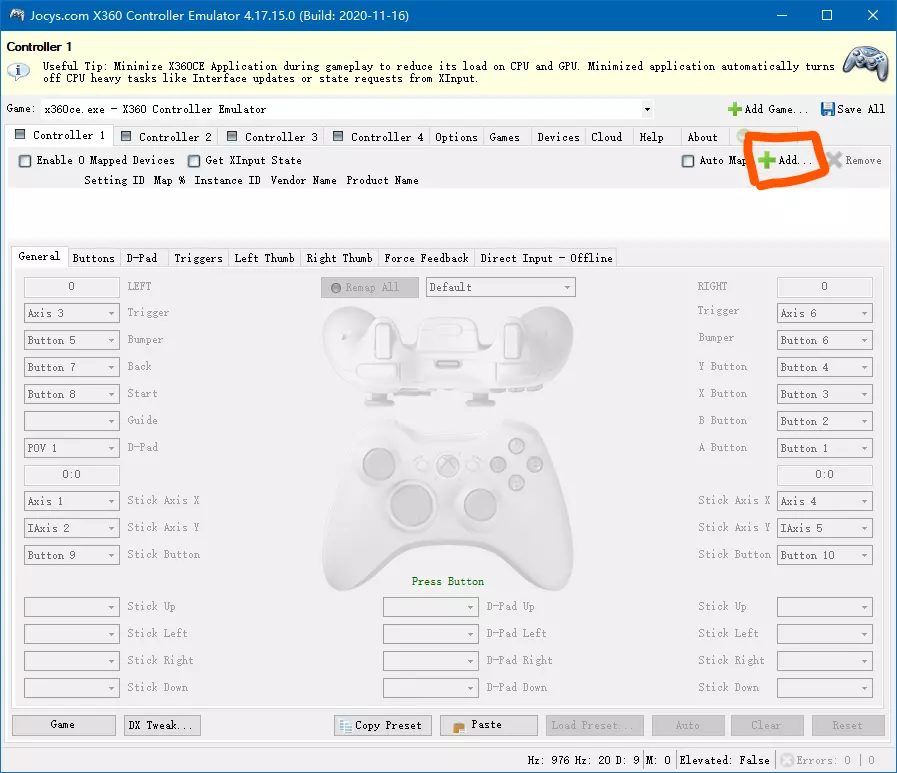Click the info tip icon under Controller 1
This screenshot has width=897, height=773.
coord(18,71)
